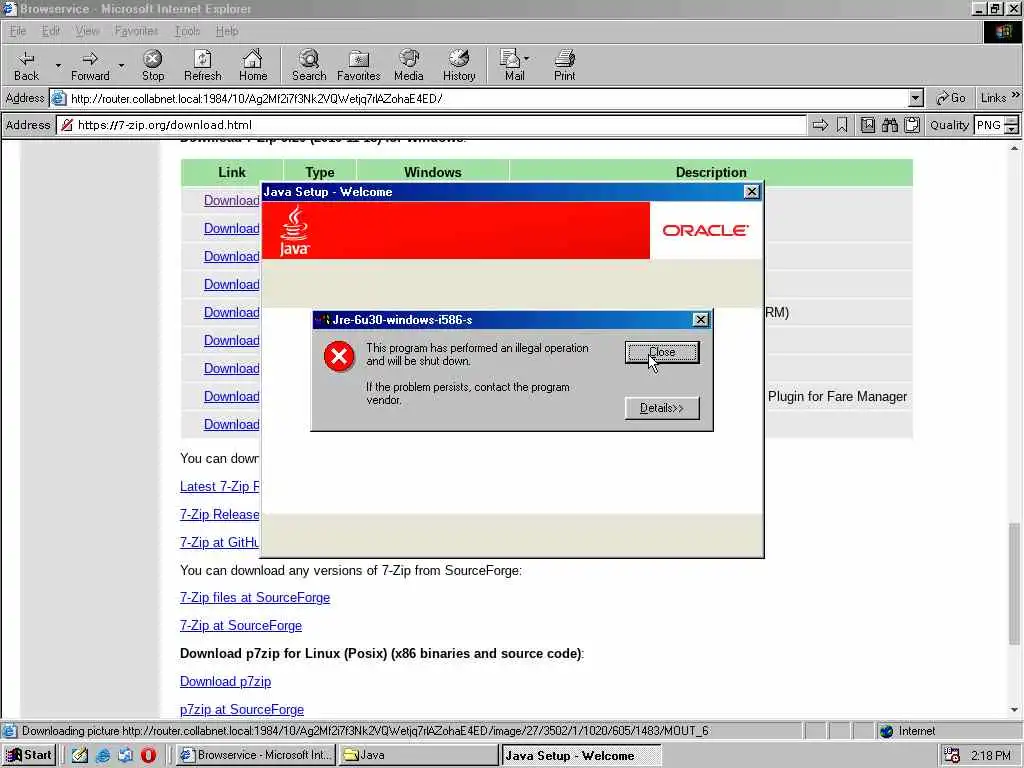The width and height of the screenshot is (1024, 768).
Task: Click the Go button next to address bar
Action: click(951, 98)
